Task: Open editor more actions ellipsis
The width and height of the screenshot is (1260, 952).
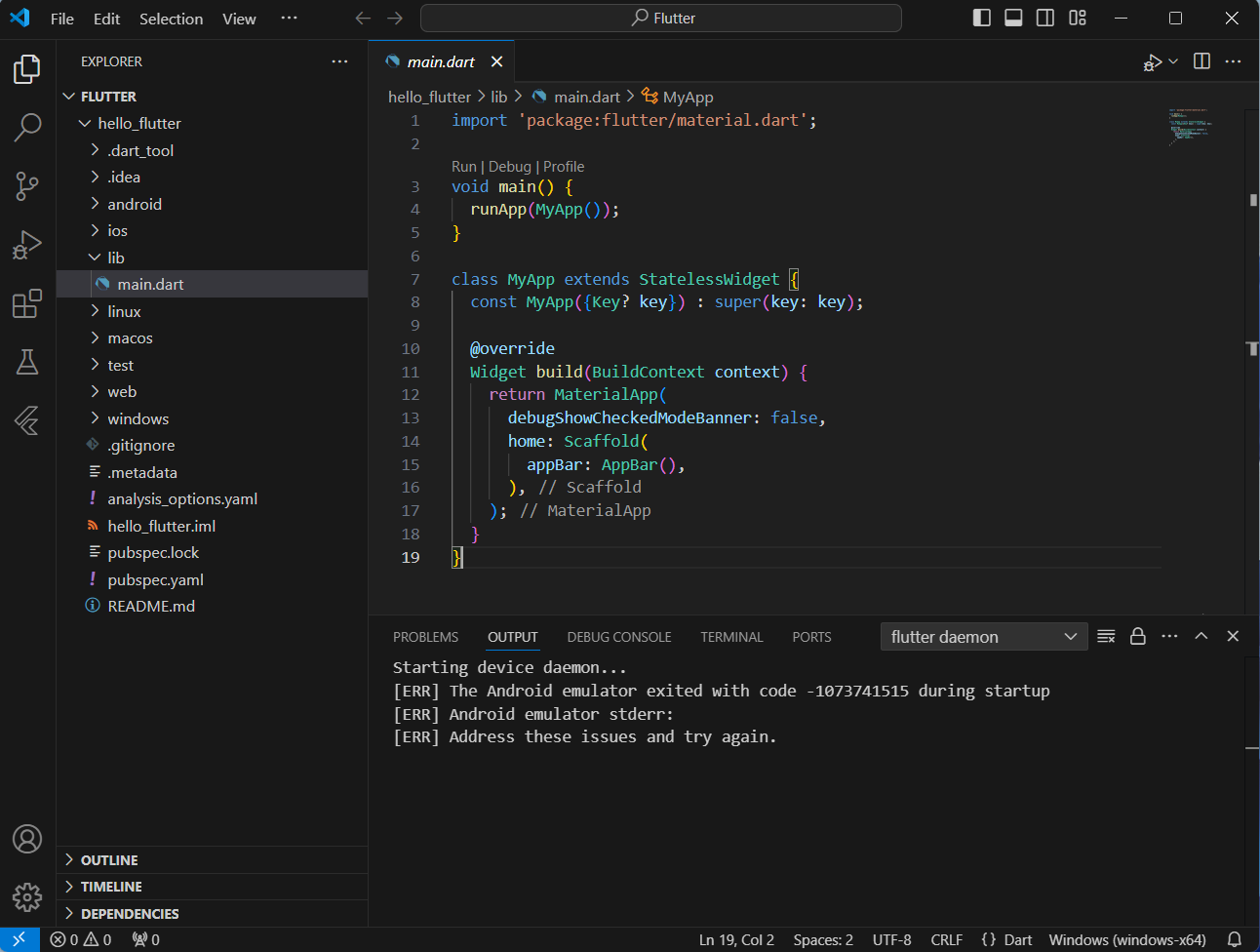Action: [x=1233, y=61]
